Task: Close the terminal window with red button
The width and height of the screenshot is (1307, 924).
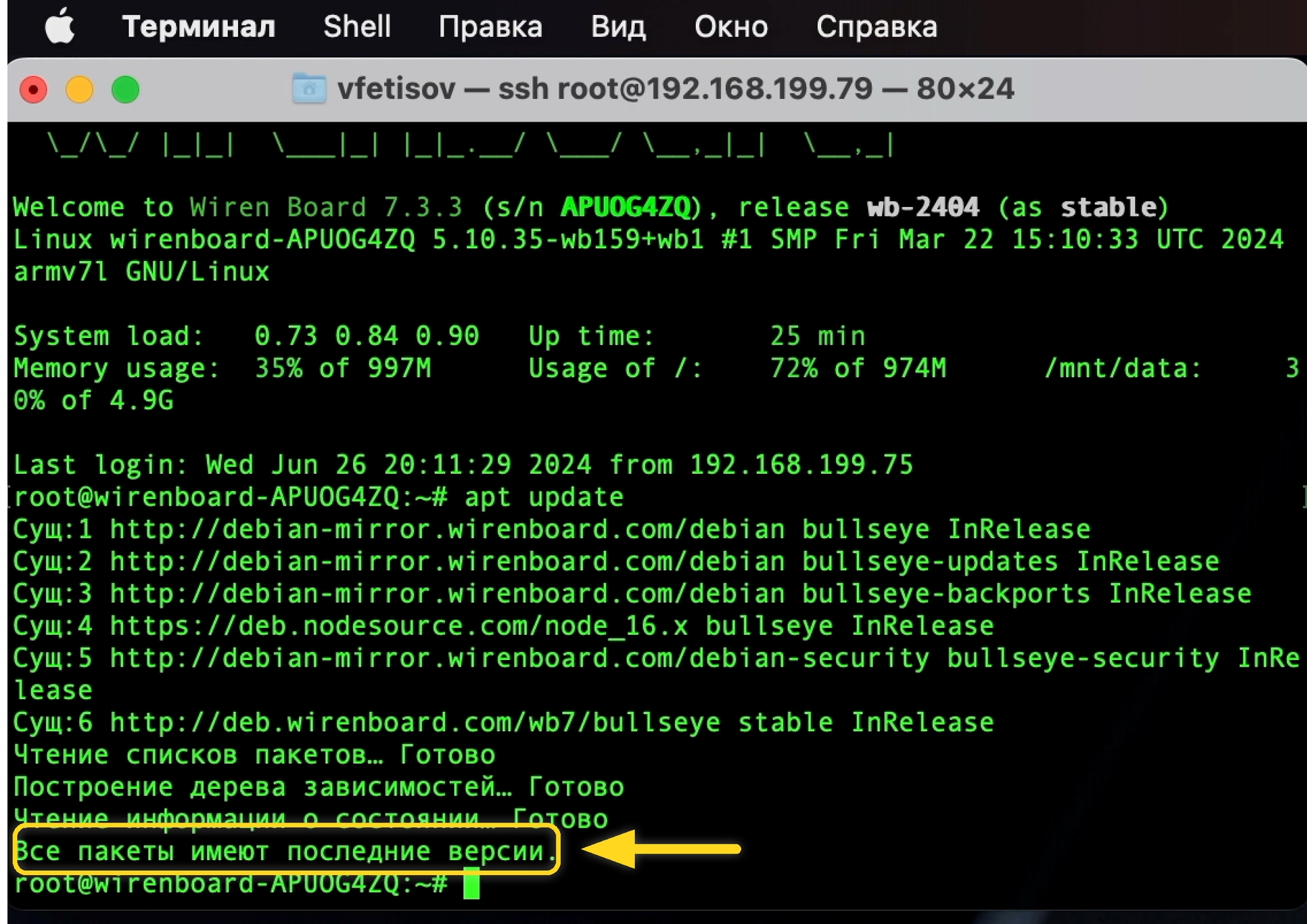Action: coord(34,90)
